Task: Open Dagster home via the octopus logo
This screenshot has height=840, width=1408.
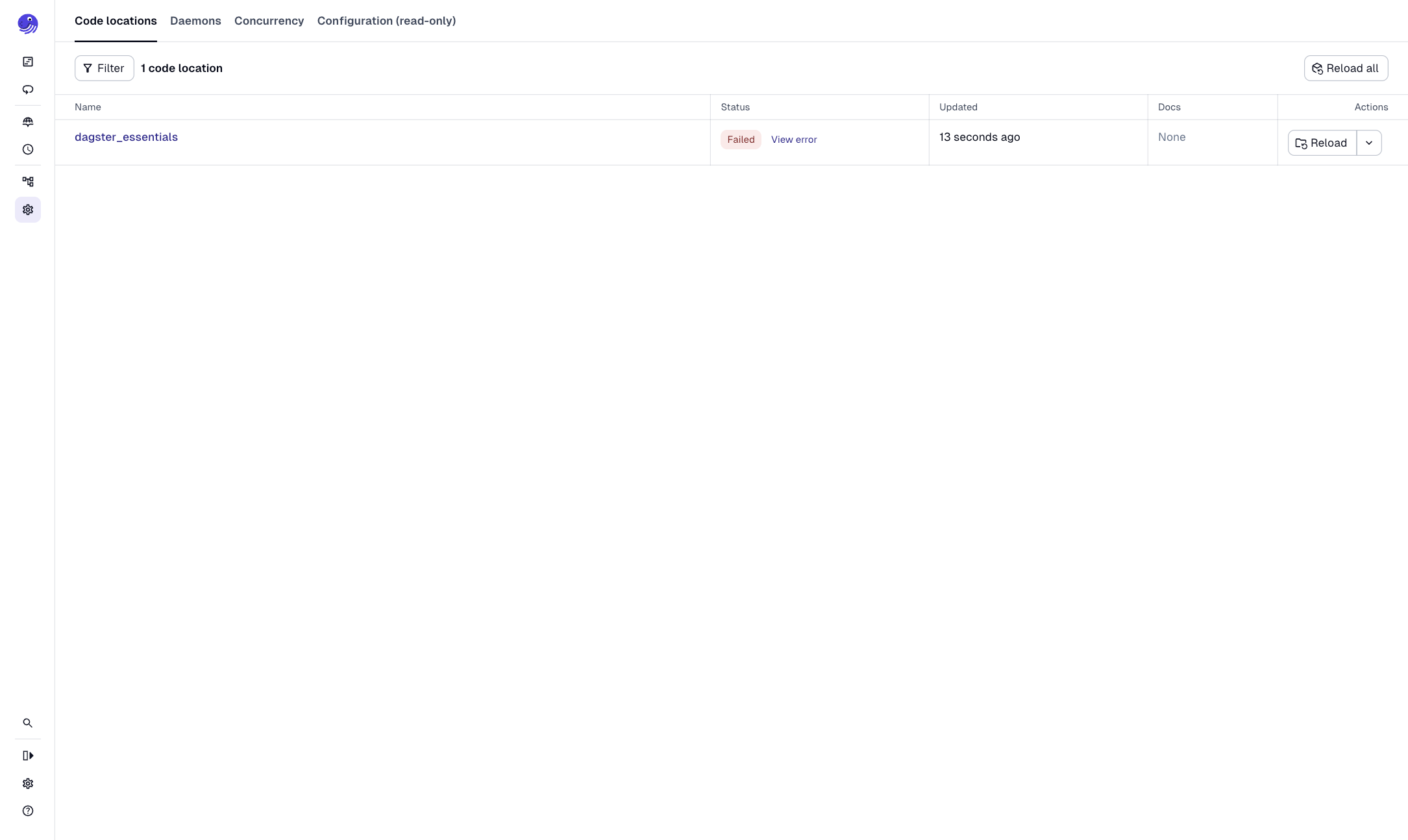Action: click(27, 23)
